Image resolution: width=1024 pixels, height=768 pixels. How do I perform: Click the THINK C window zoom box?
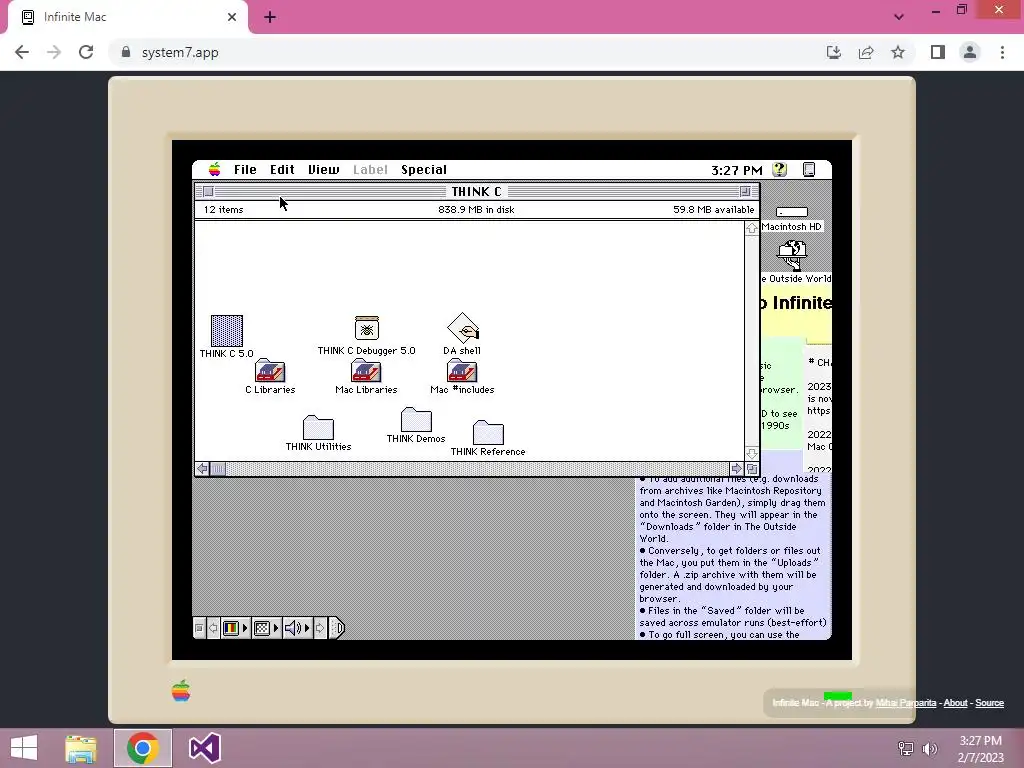(745, 191)
